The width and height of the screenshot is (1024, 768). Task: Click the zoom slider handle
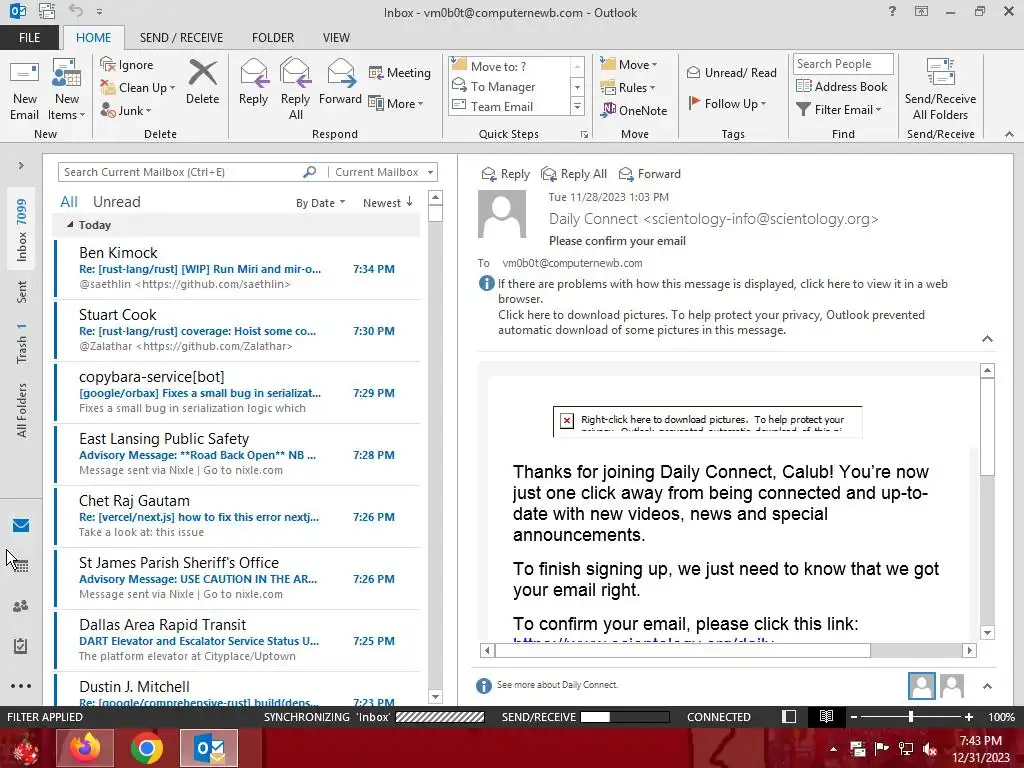[x=911, y=716]
